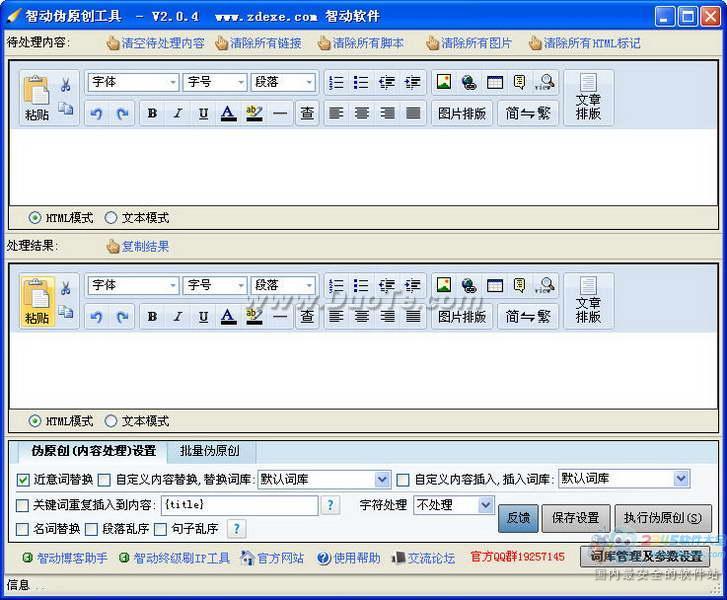
Task: Toggle Bold in the upper editor toolbar
Action: [x=152, y=113]
